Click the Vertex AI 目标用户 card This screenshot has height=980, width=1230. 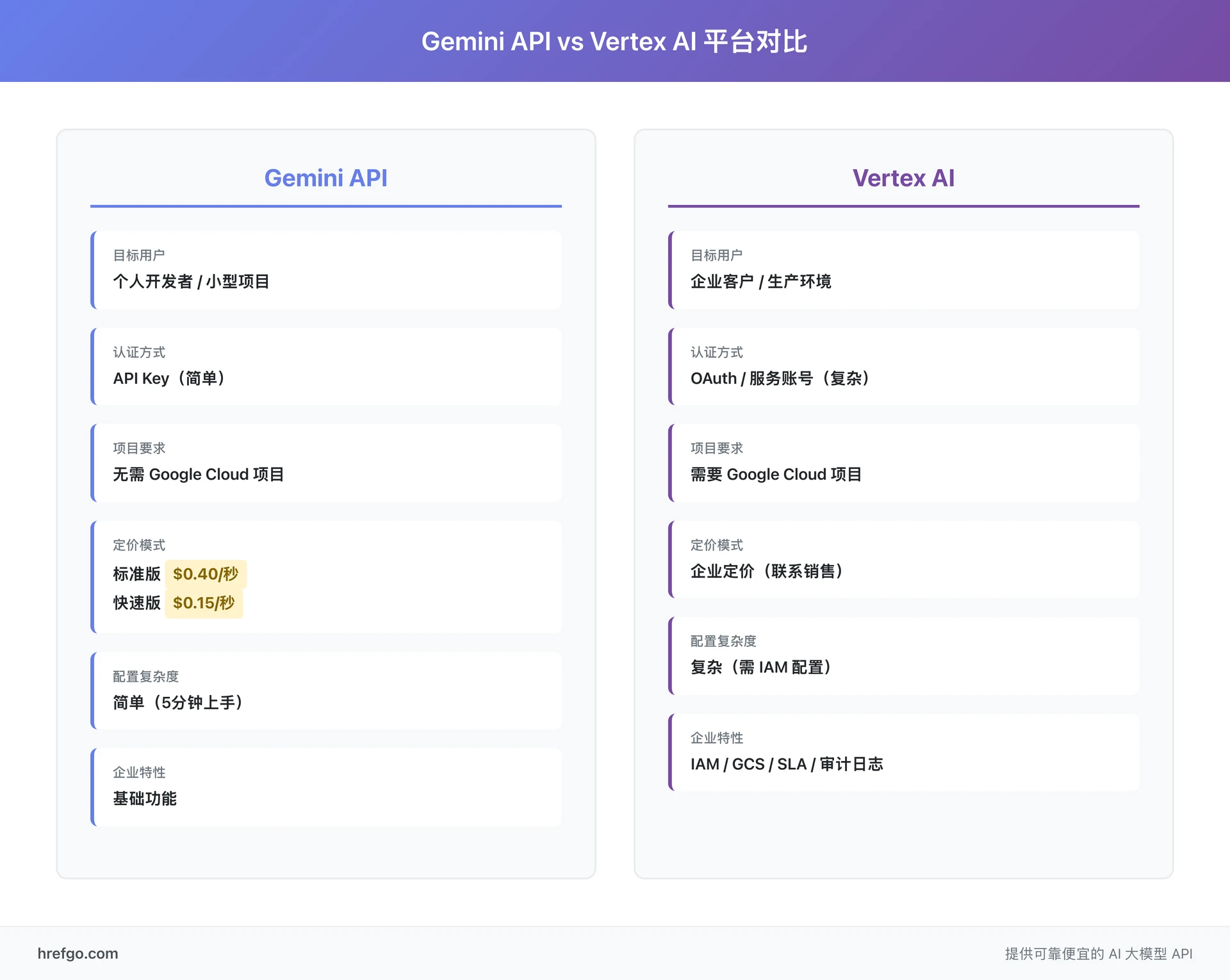905,270
